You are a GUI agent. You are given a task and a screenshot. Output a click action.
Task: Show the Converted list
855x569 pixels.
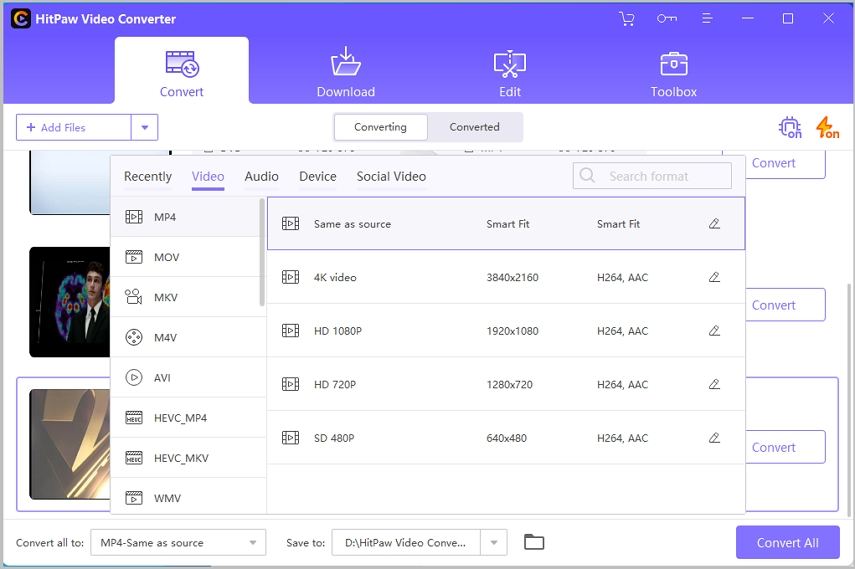474,127
